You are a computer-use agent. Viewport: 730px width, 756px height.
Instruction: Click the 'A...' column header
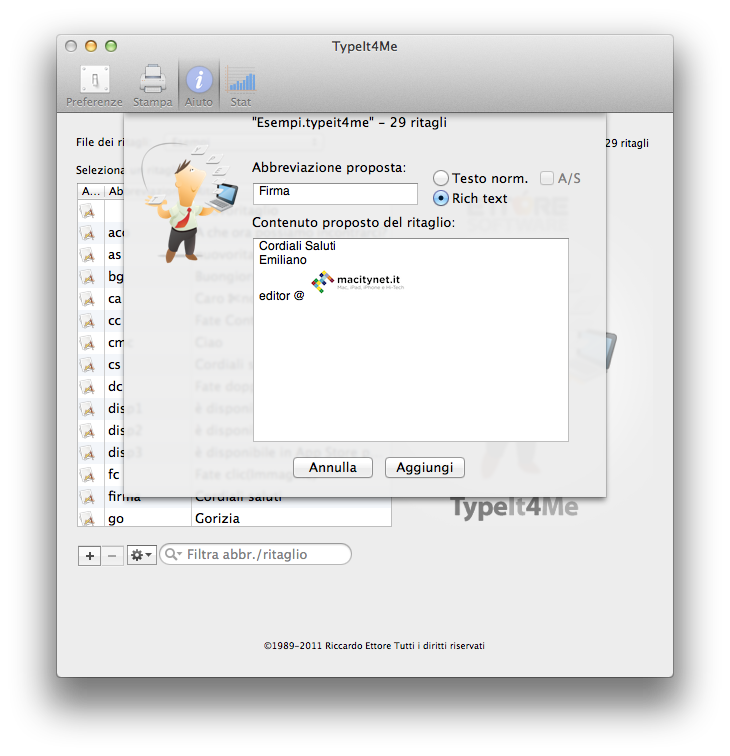coord(91,191)
